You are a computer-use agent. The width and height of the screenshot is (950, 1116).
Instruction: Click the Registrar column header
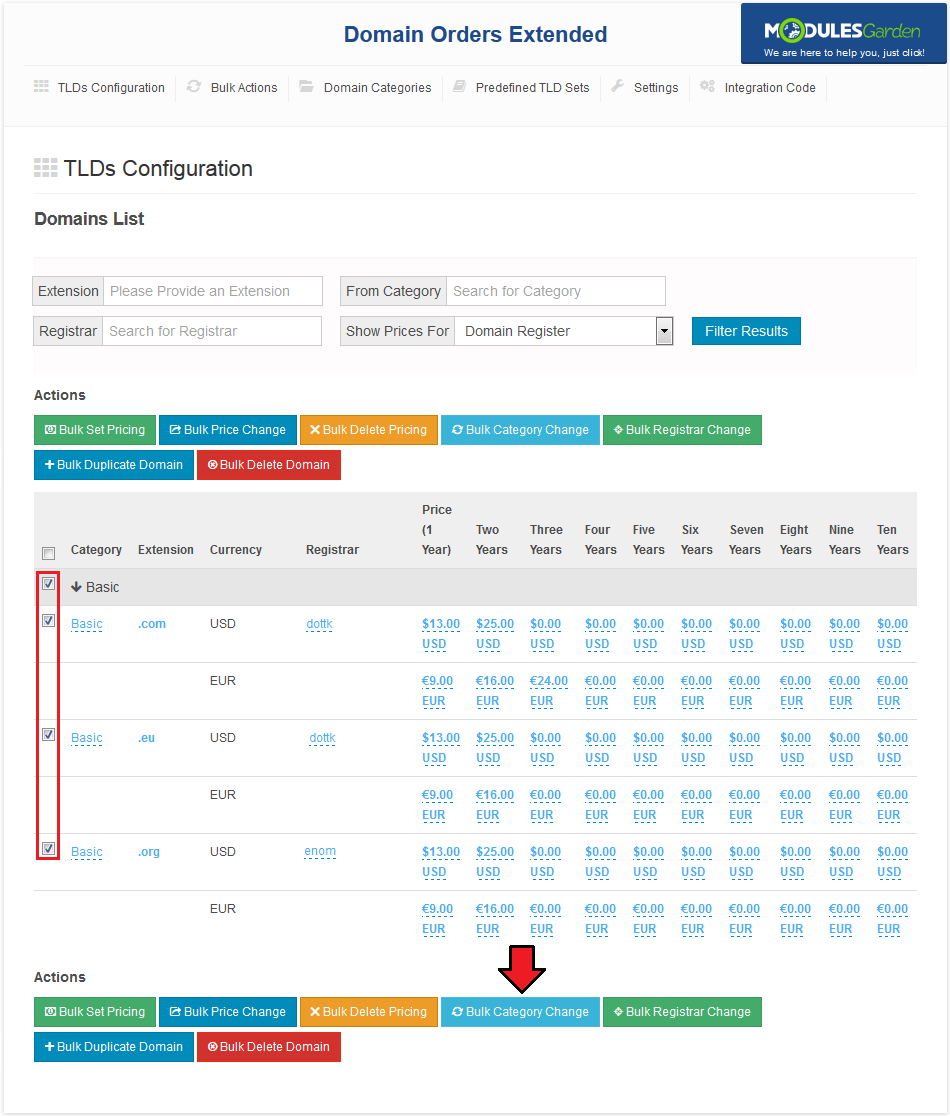point(332,549)
